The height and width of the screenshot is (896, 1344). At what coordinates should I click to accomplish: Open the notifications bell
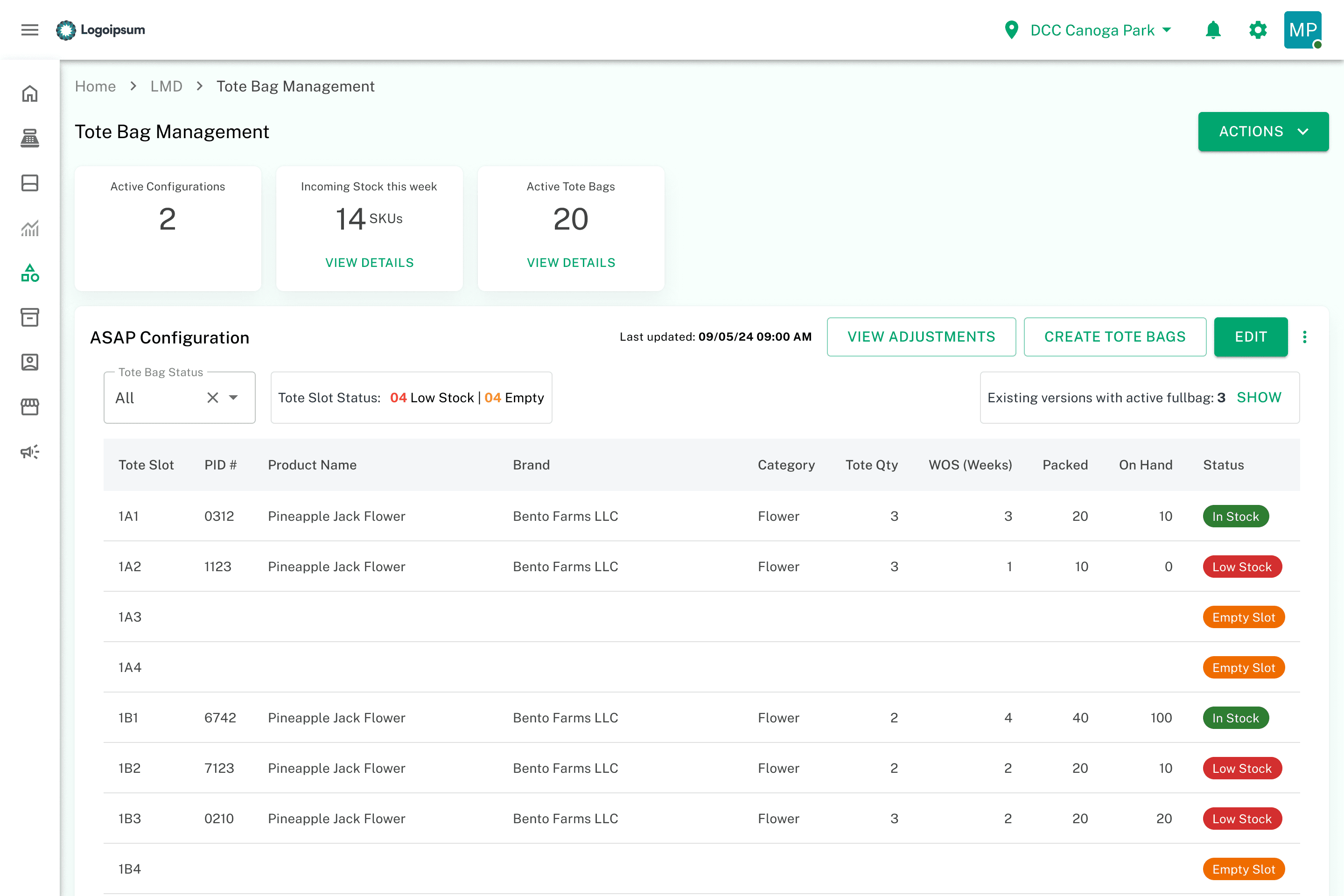pos(1212,30)
